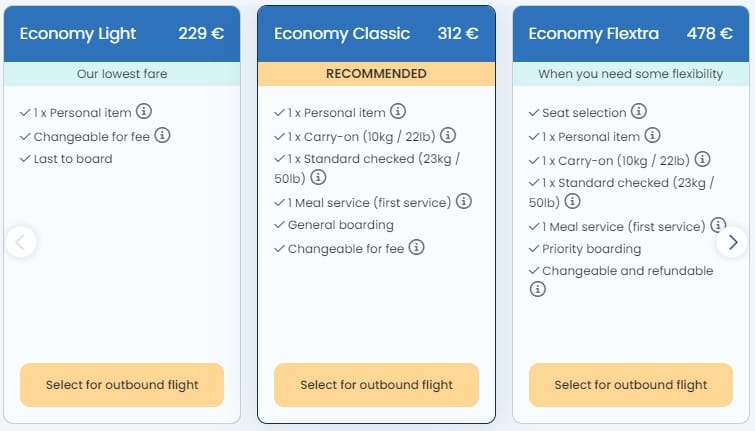This screenshot has height=431, width=755.
Task: Select Economy Light for outbound flight
Action: 122,385
